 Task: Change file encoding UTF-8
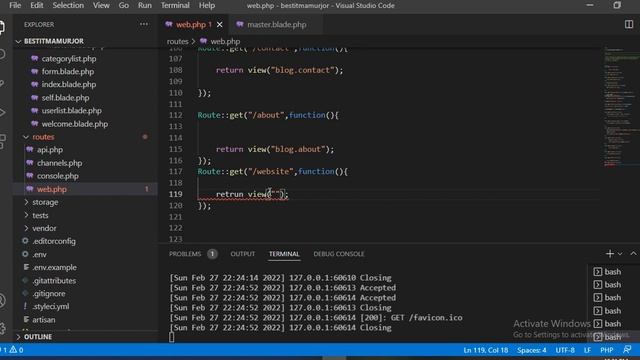point(565,350)
